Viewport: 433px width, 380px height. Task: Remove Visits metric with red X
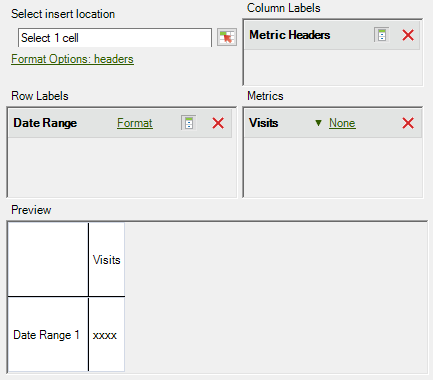click(408, 123)
